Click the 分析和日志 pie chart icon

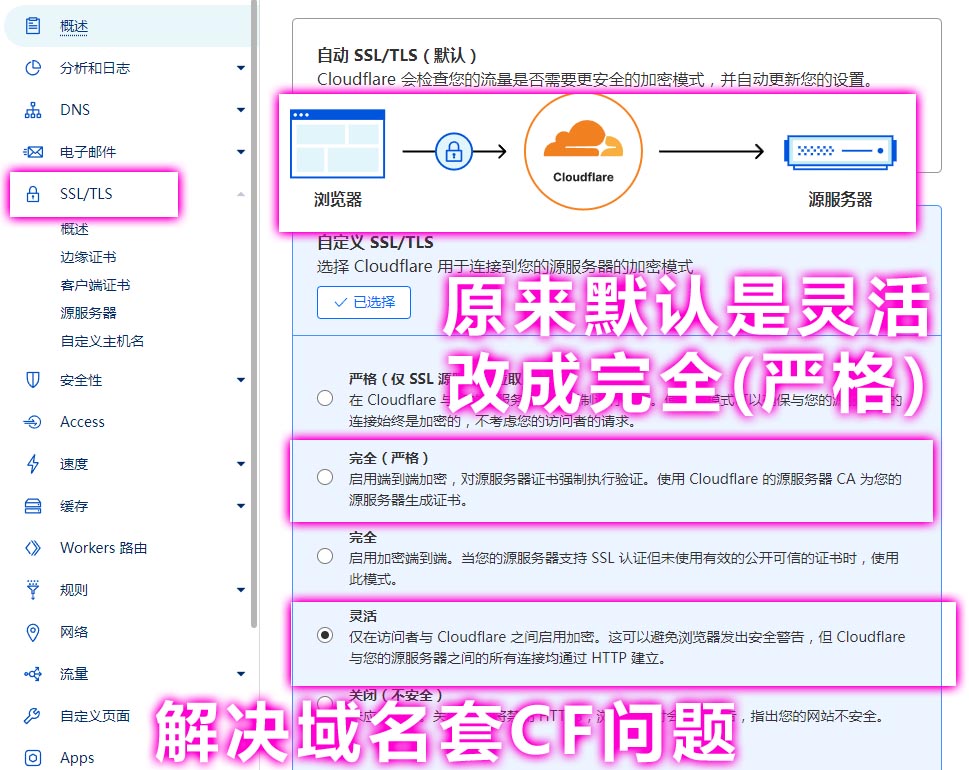click(x=33, y=68)
